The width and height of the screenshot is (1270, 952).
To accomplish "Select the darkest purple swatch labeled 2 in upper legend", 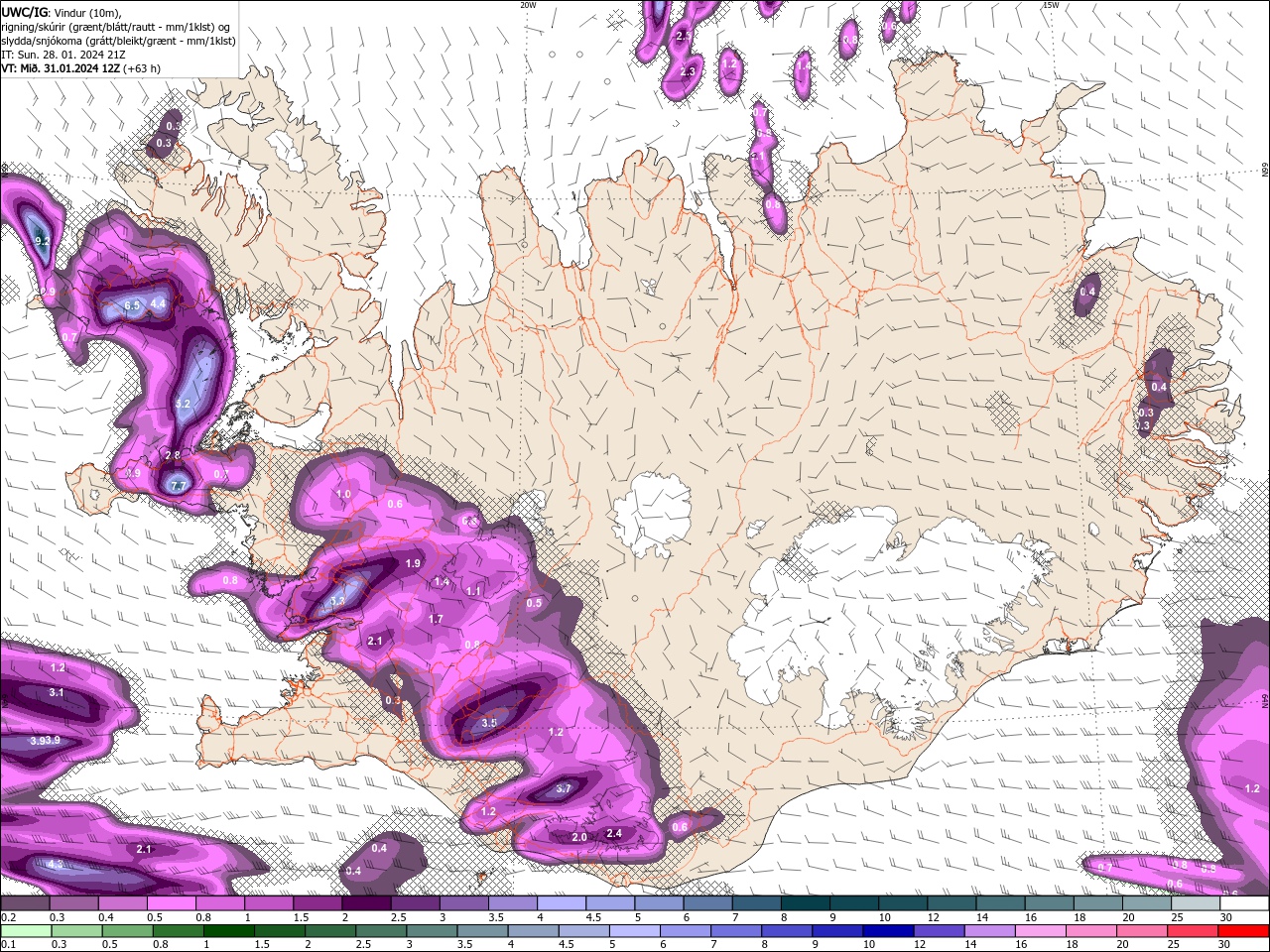I will [366, 903].
